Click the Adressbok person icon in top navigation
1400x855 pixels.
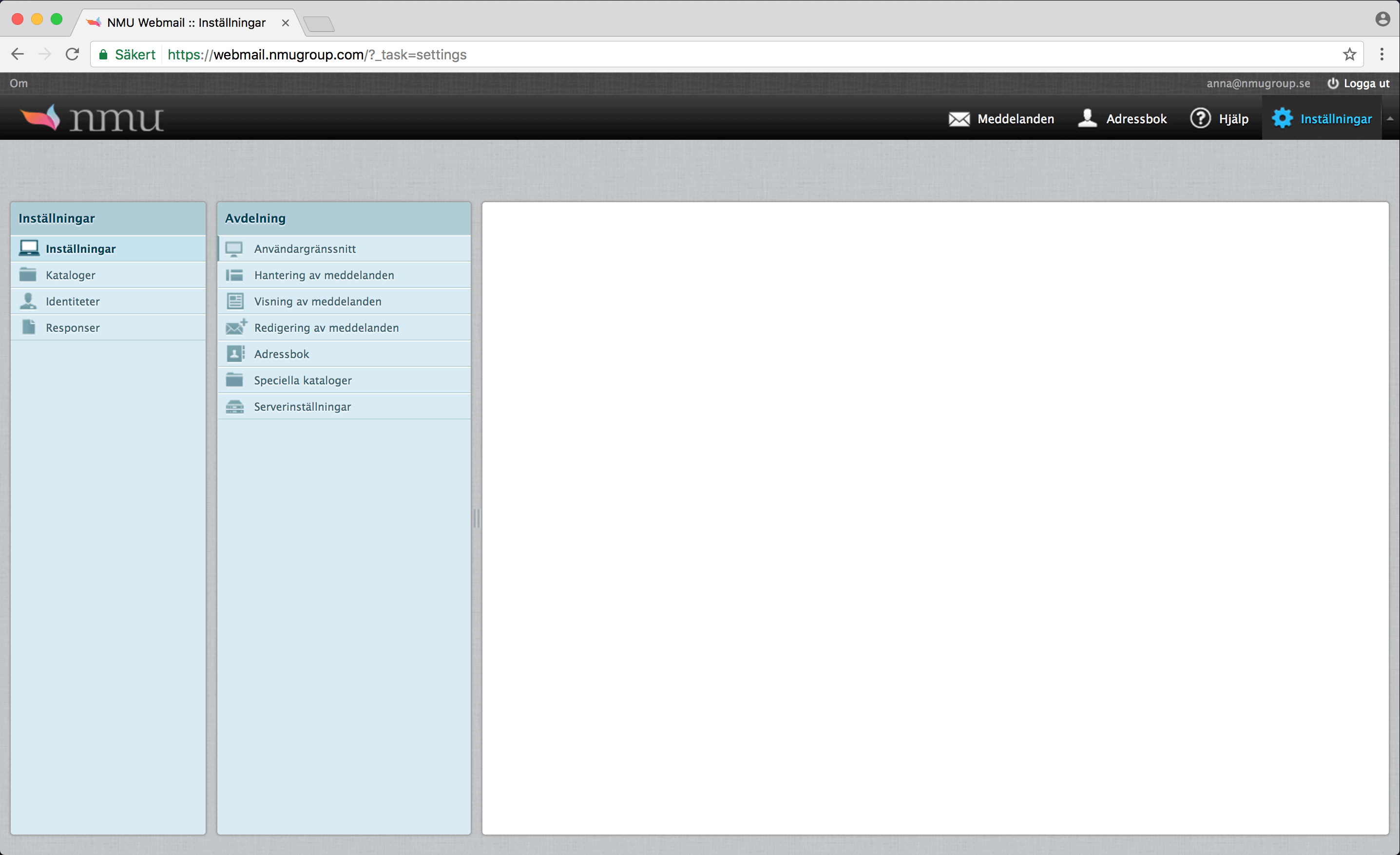[x=1087, y=118]
